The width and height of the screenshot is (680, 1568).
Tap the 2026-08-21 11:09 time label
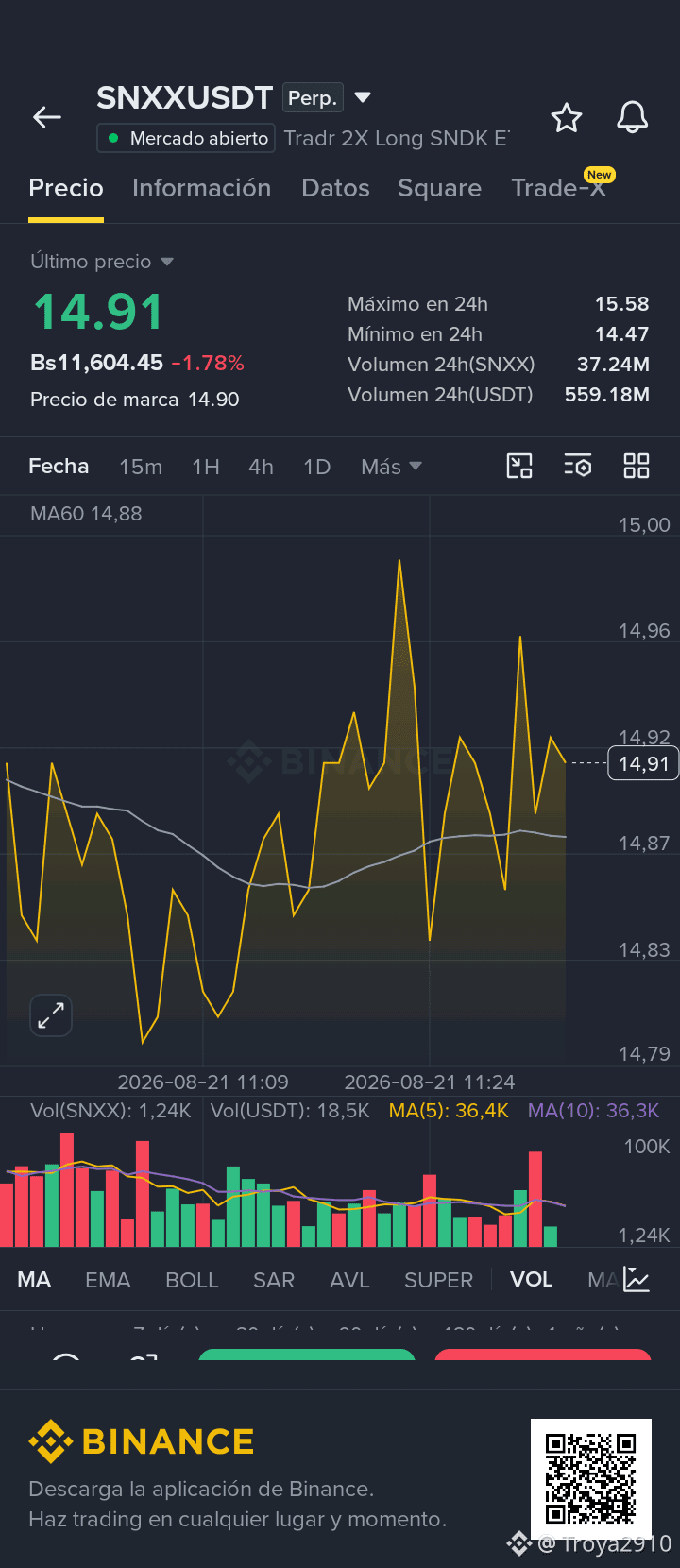[x=203, y=1082]
